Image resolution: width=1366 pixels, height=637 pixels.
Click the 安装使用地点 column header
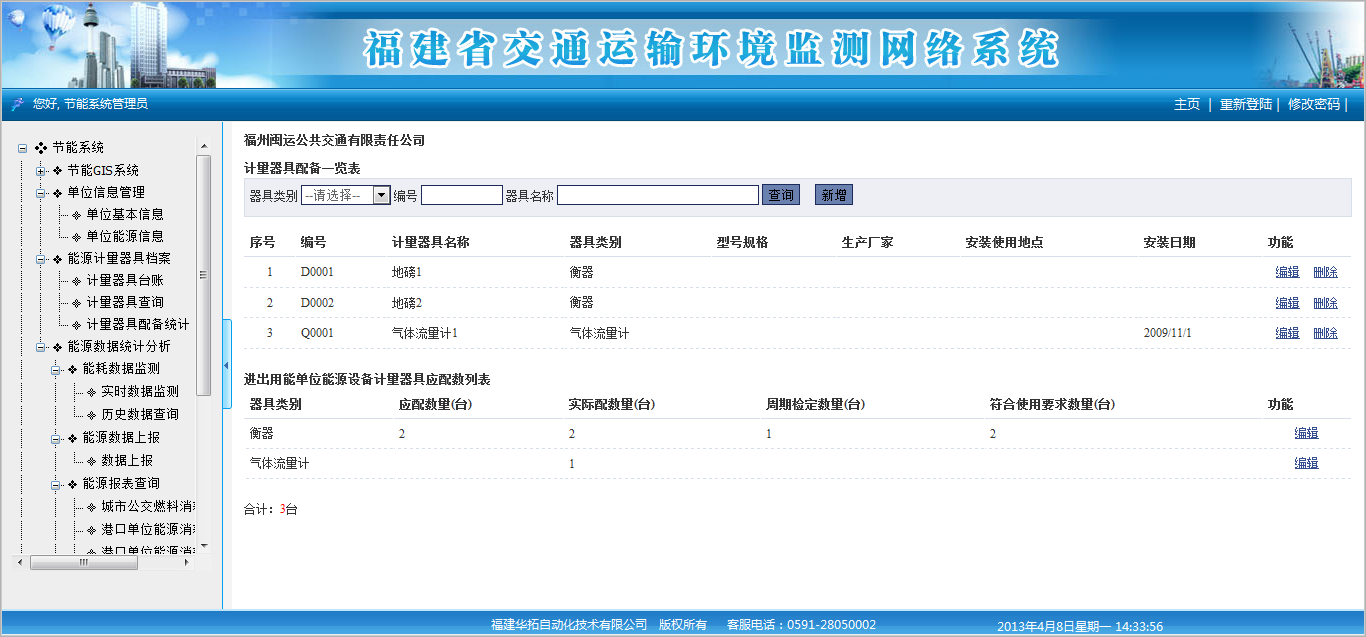tap(1004, 242)
